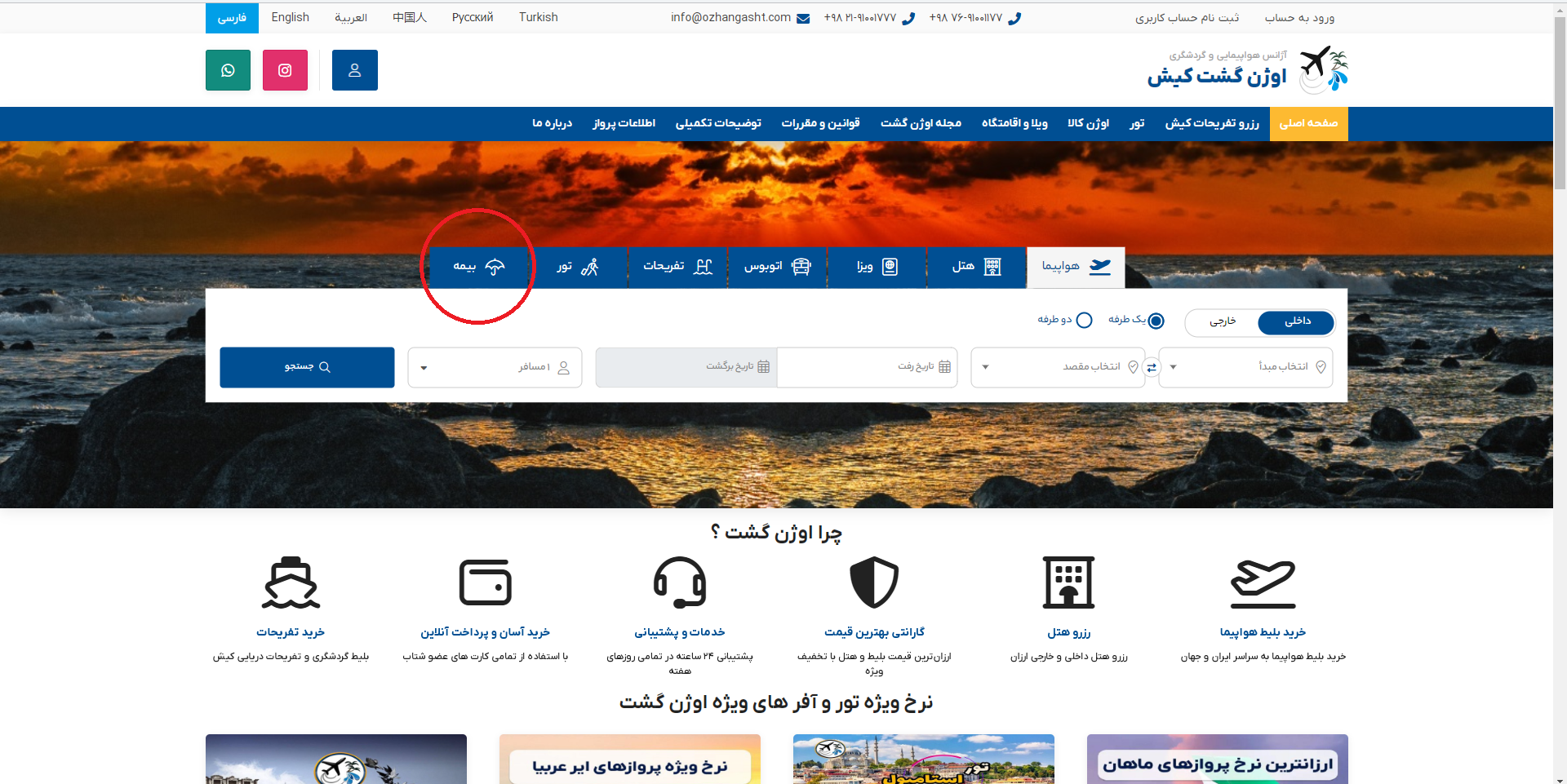Switch to the هتل booking tab
This screenshot has height=784, width=1567.
(976, 267)
